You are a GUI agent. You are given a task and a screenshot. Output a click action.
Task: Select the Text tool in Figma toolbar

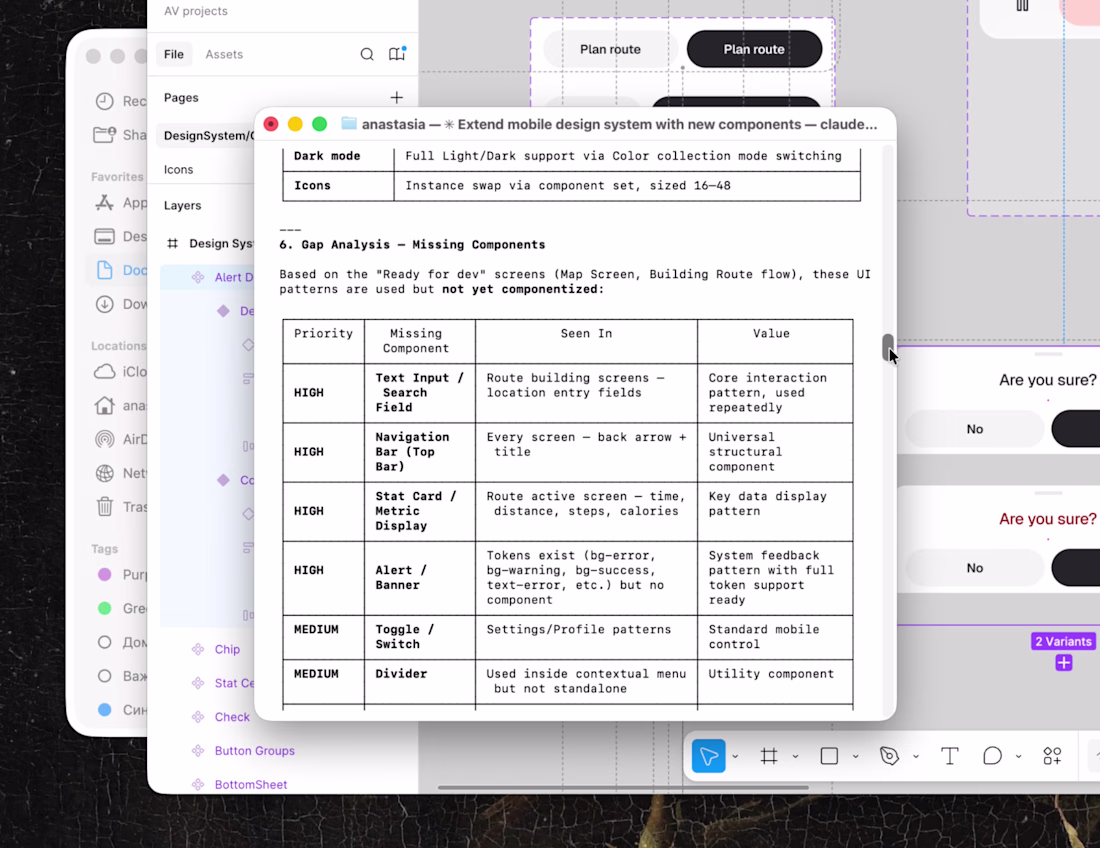950,756
